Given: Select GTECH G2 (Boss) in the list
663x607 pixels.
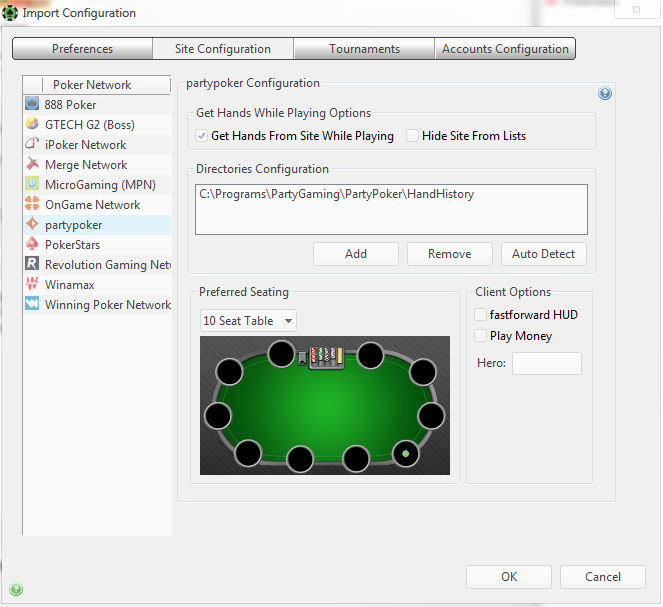Looking at the screenshot, I should [98, 125].
